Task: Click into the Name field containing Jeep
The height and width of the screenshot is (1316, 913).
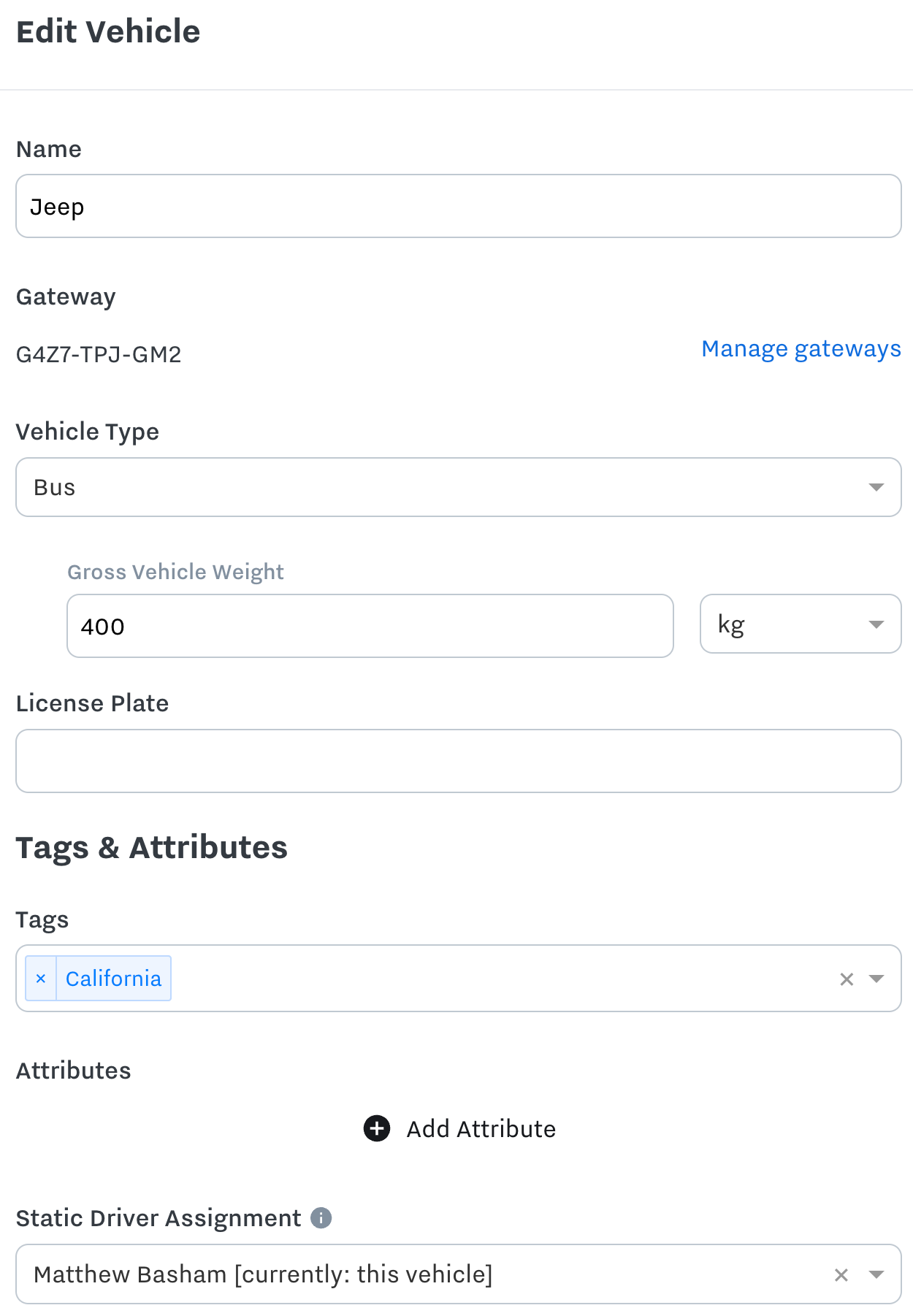Action: 459,206
